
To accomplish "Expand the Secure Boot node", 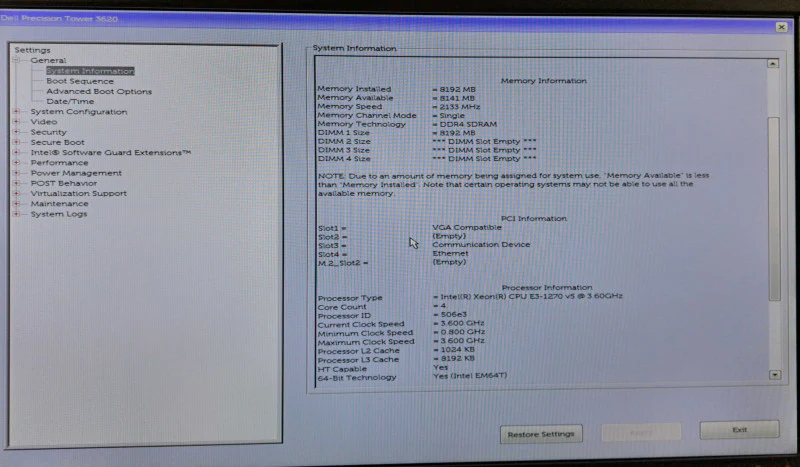I will 16,142.
